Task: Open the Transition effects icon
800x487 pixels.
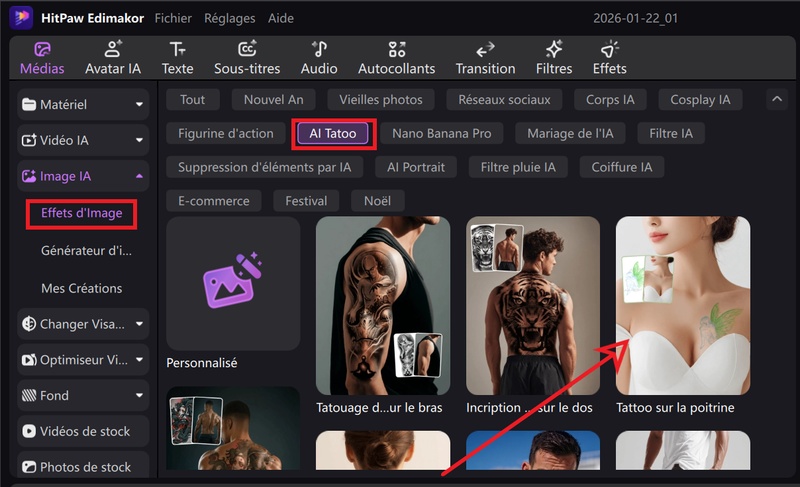Action: coord(485,49)
